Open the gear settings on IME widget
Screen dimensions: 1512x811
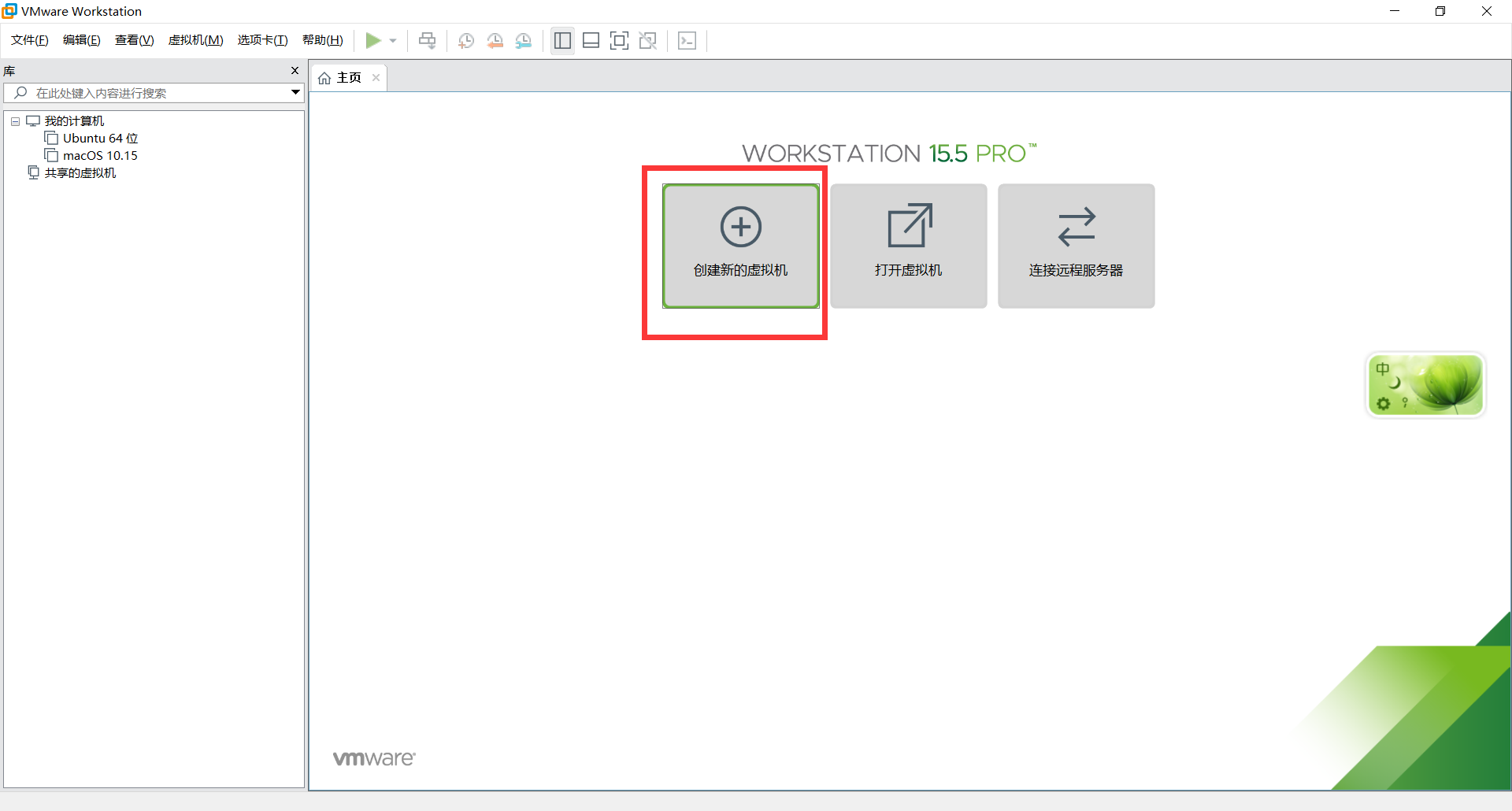coord(1383,404)
